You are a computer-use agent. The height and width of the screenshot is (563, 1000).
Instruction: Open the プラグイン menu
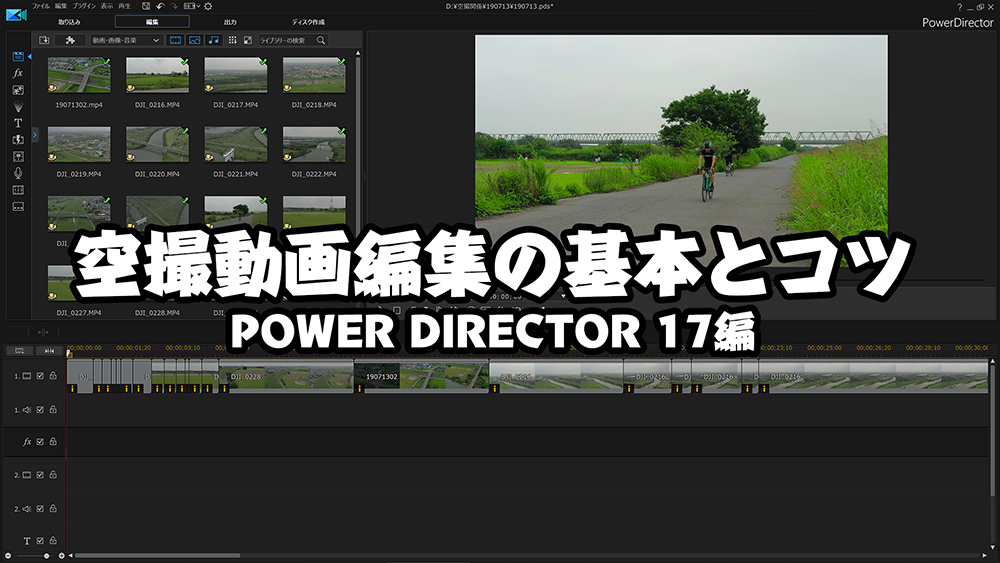(x=84, y=6)
